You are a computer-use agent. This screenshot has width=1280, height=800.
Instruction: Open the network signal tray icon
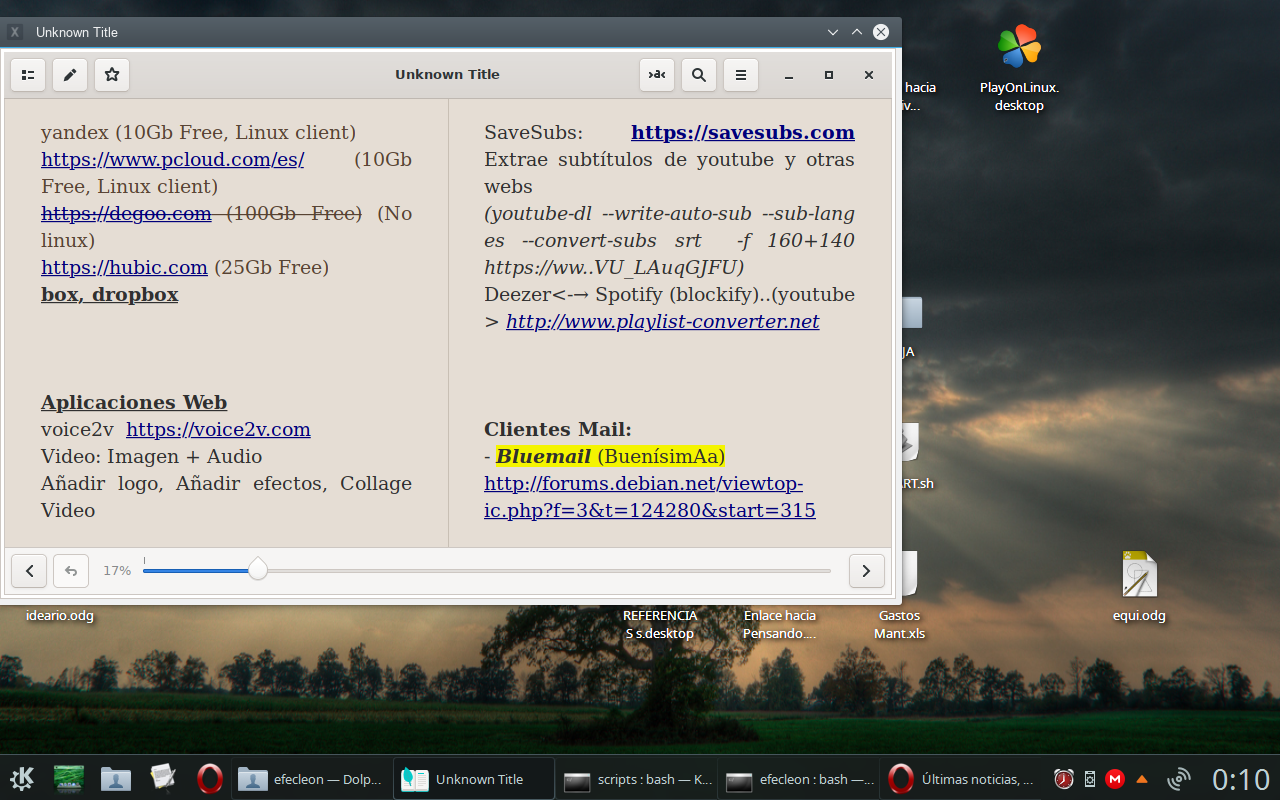[x=1179, y=779]
